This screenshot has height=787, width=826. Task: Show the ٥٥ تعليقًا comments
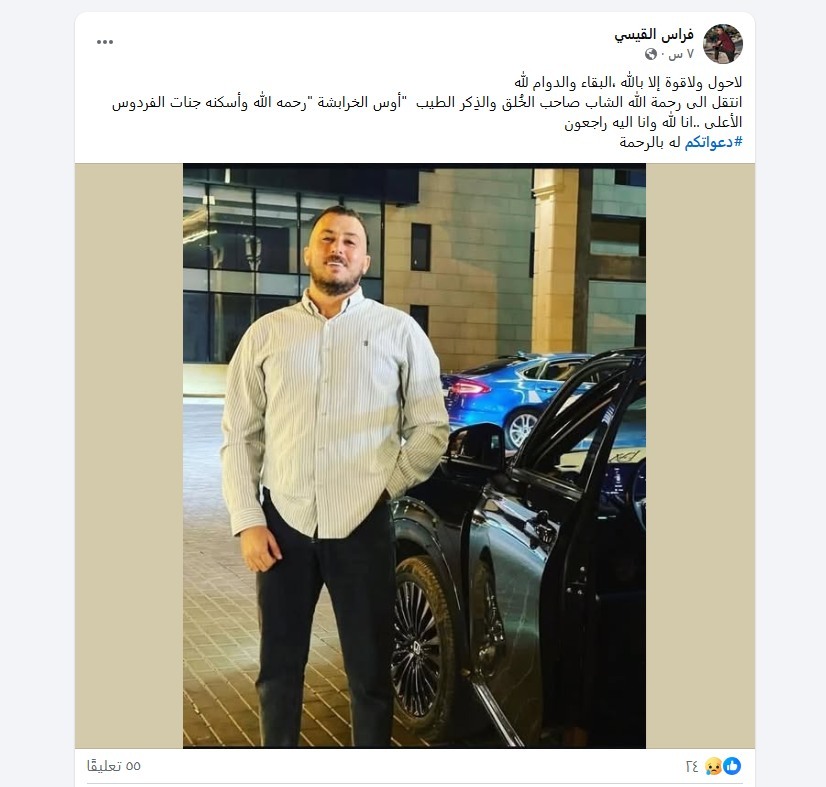click(114, 766)
